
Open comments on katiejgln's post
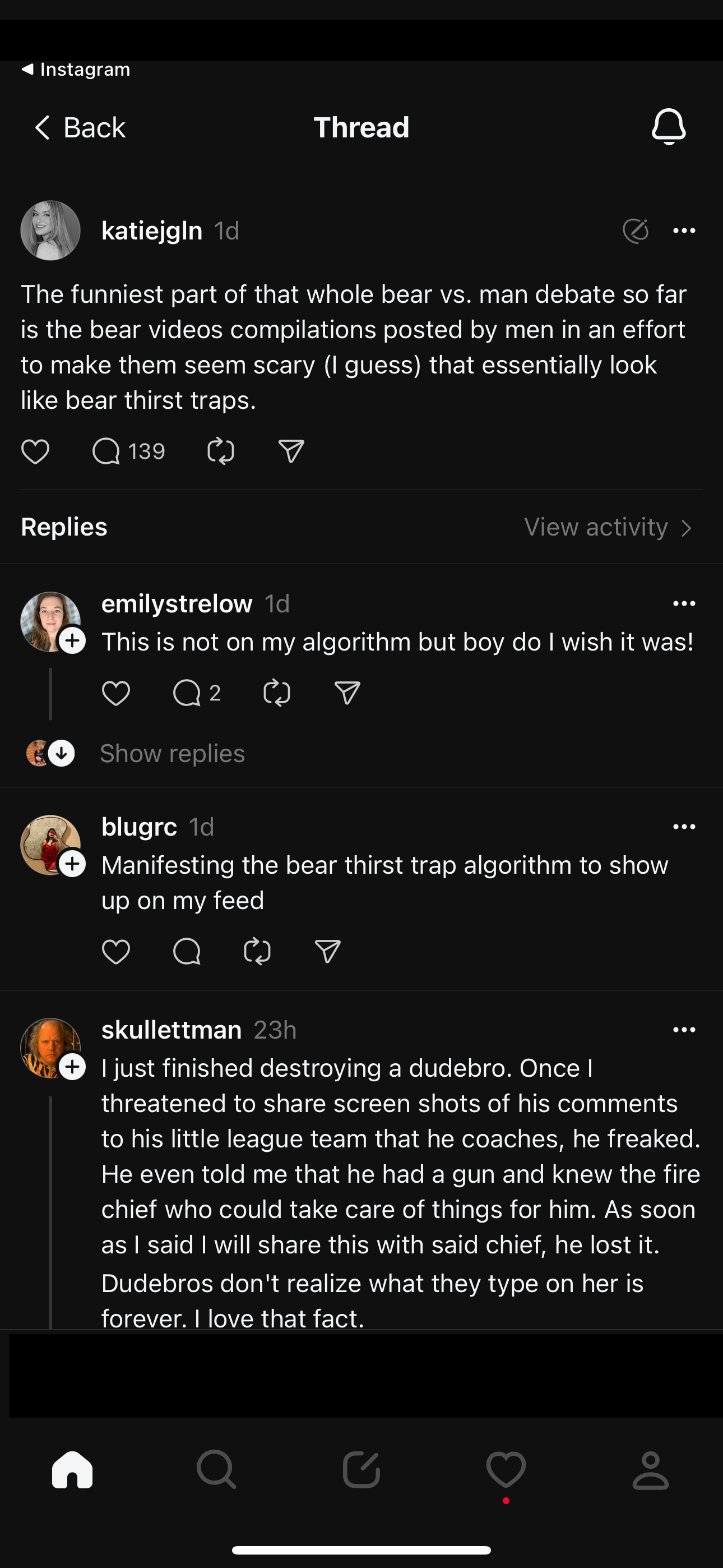(106, 451)
